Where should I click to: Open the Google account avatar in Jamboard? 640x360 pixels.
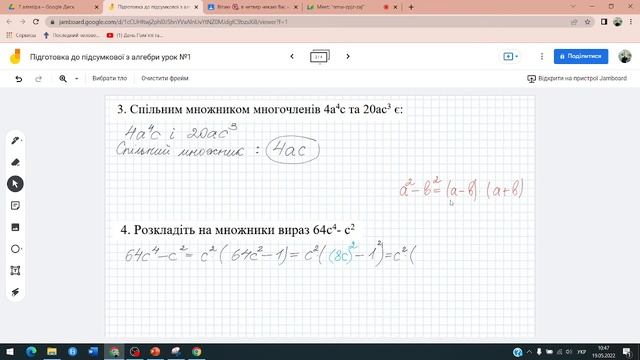click(x=624, y=56)
